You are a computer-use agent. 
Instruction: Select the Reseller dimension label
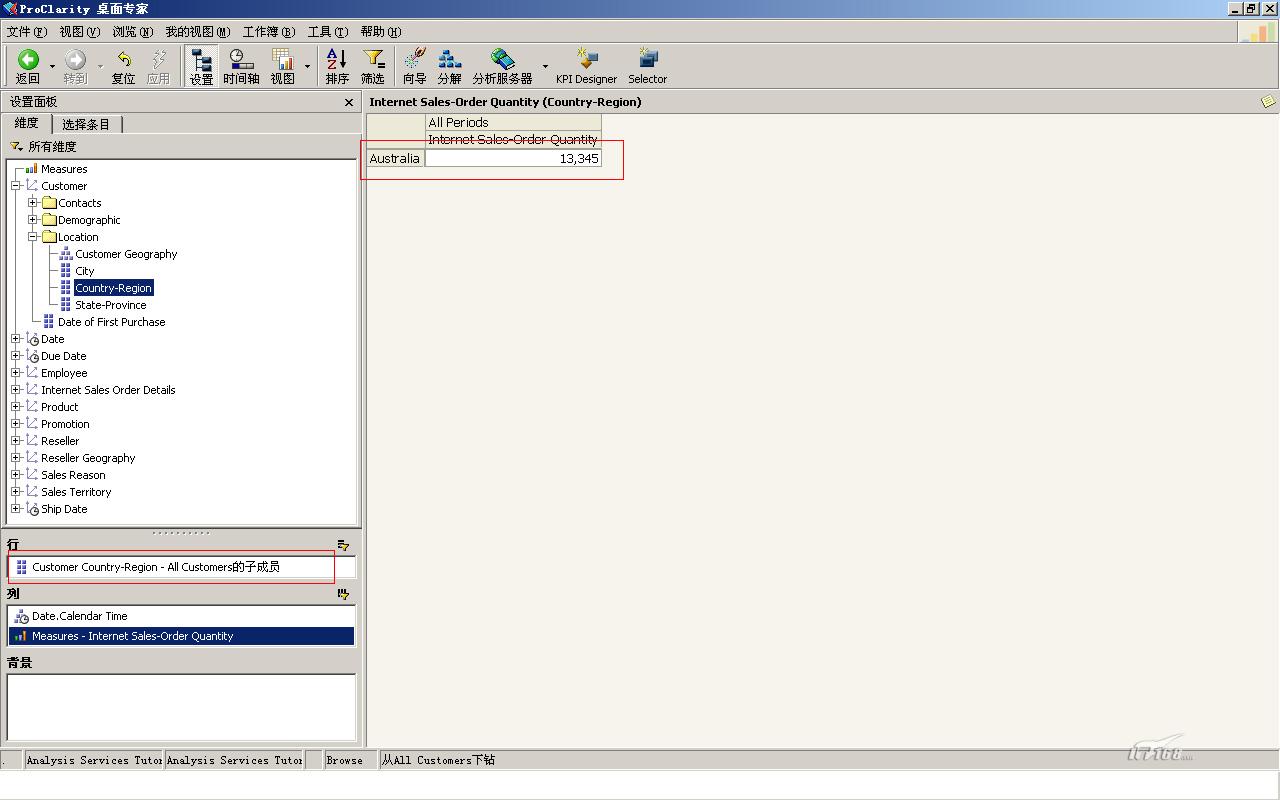point(60,441)
